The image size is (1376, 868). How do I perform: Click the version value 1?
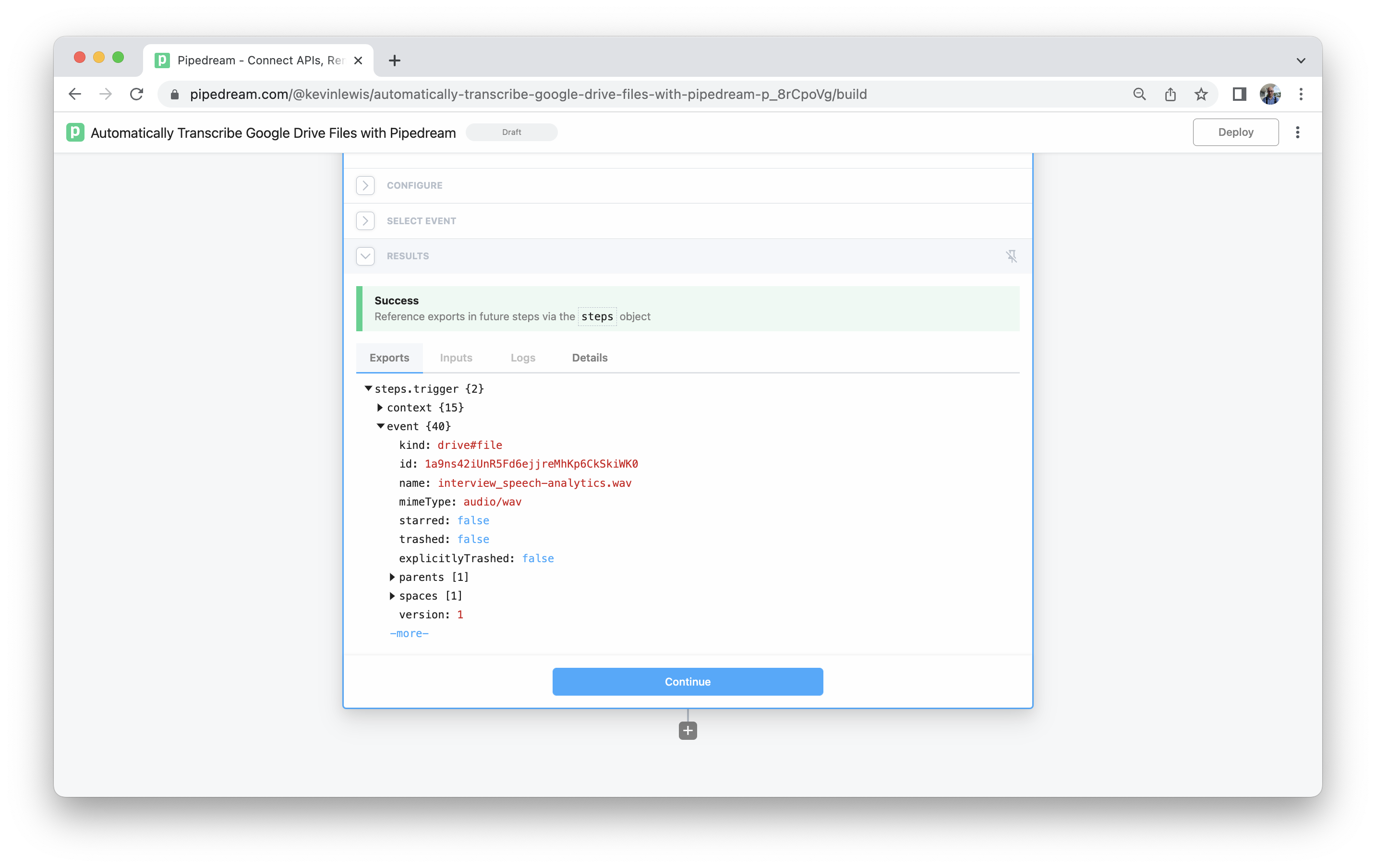tap(460, 615)
